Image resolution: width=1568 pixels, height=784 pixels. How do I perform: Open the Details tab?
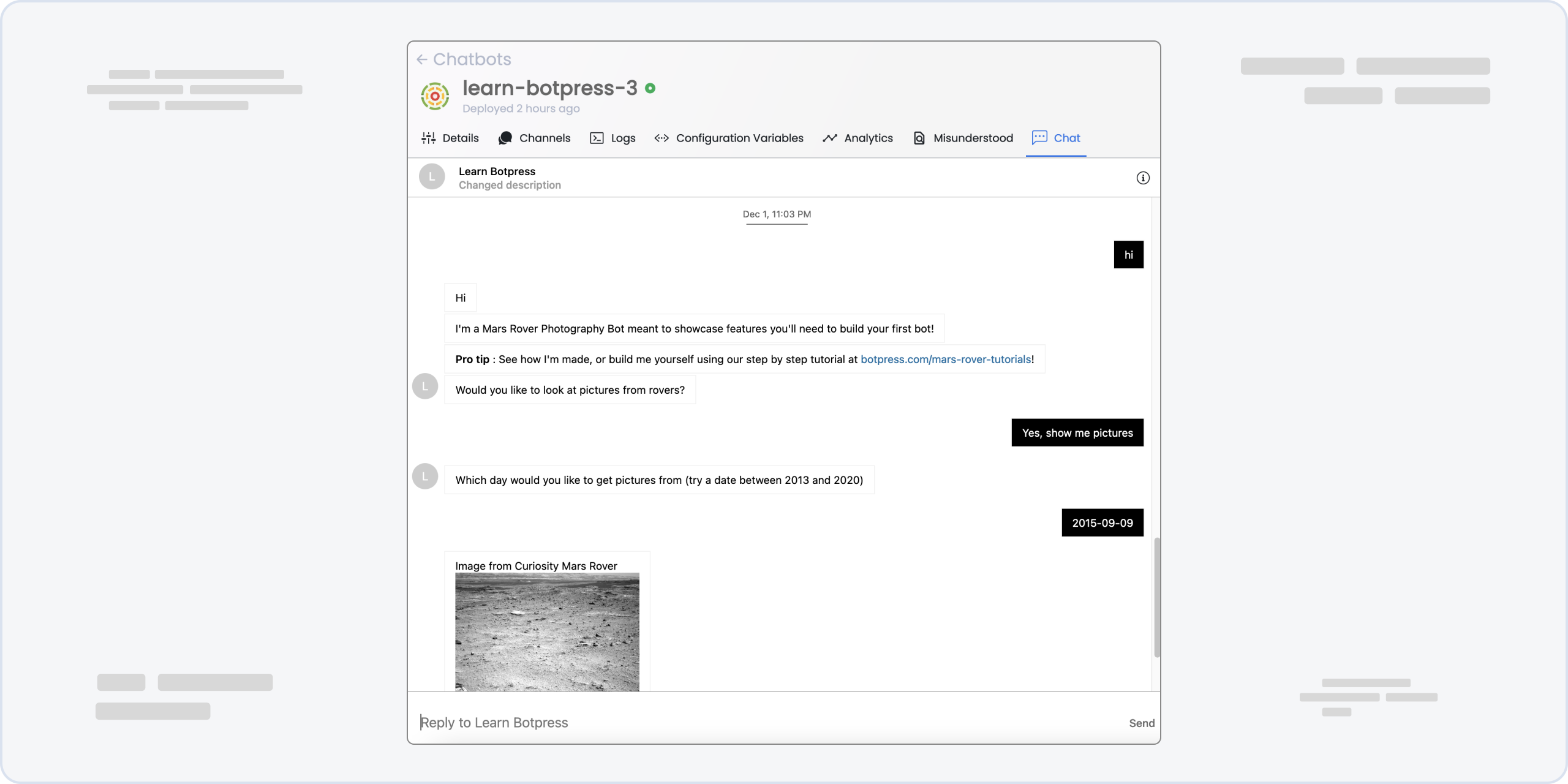(450, 138)
